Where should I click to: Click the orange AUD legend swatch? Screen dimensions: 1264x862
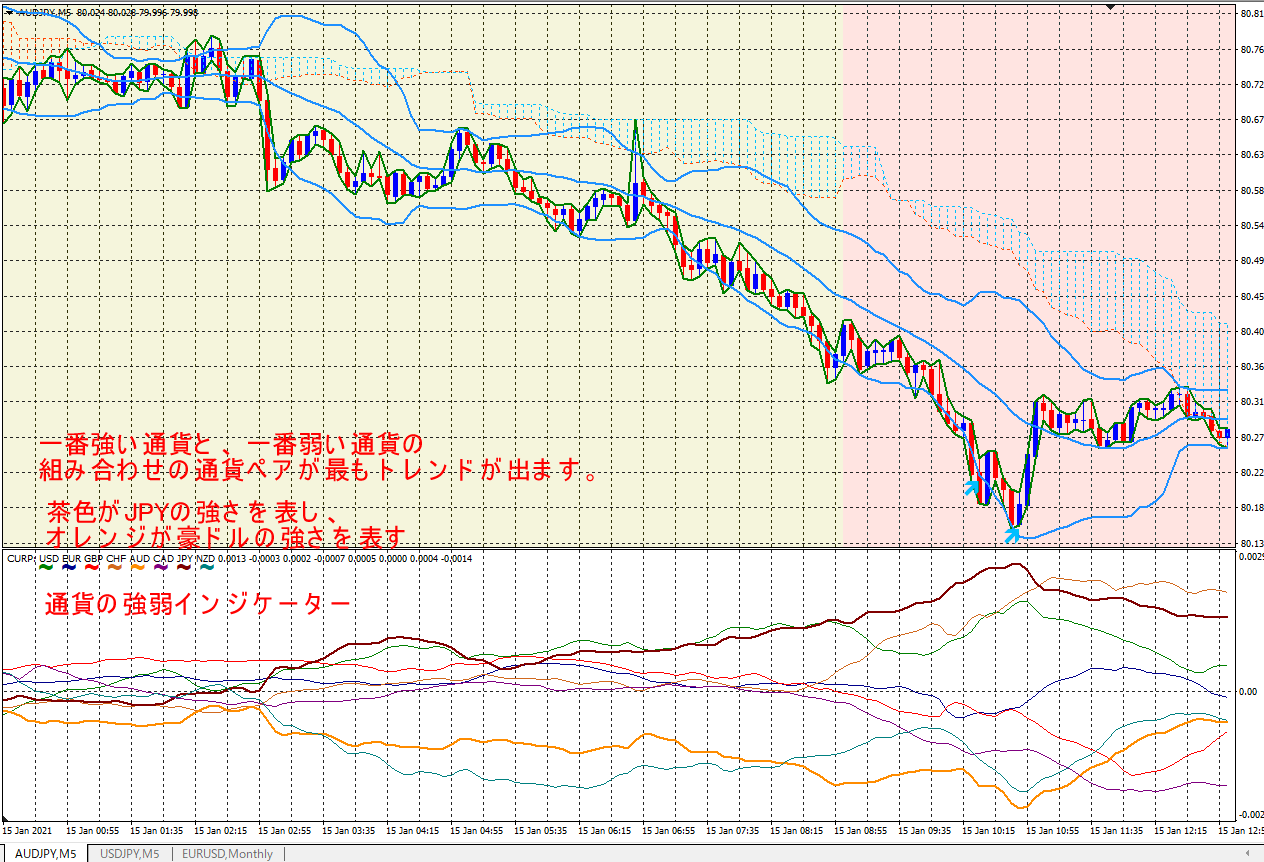(138, 567)
